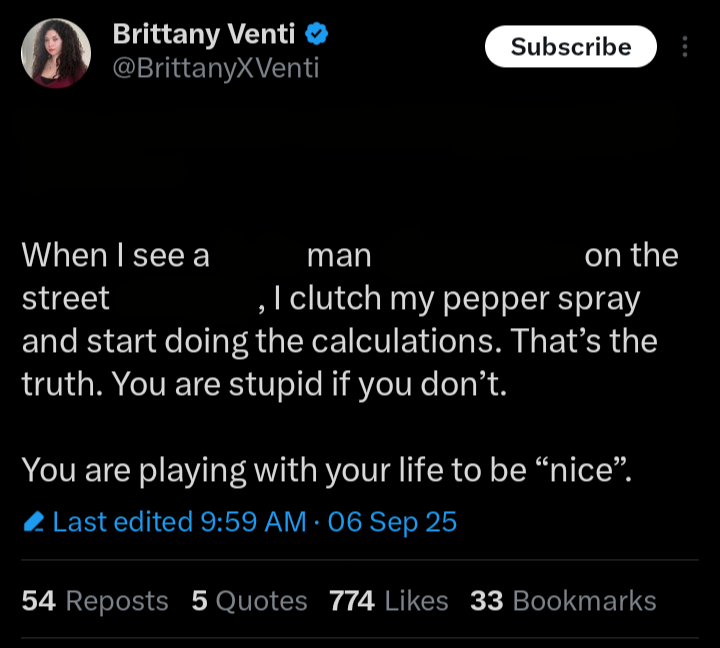Click the 06 Sep 25 date
The image size is (720, 648).
(392, 522)
